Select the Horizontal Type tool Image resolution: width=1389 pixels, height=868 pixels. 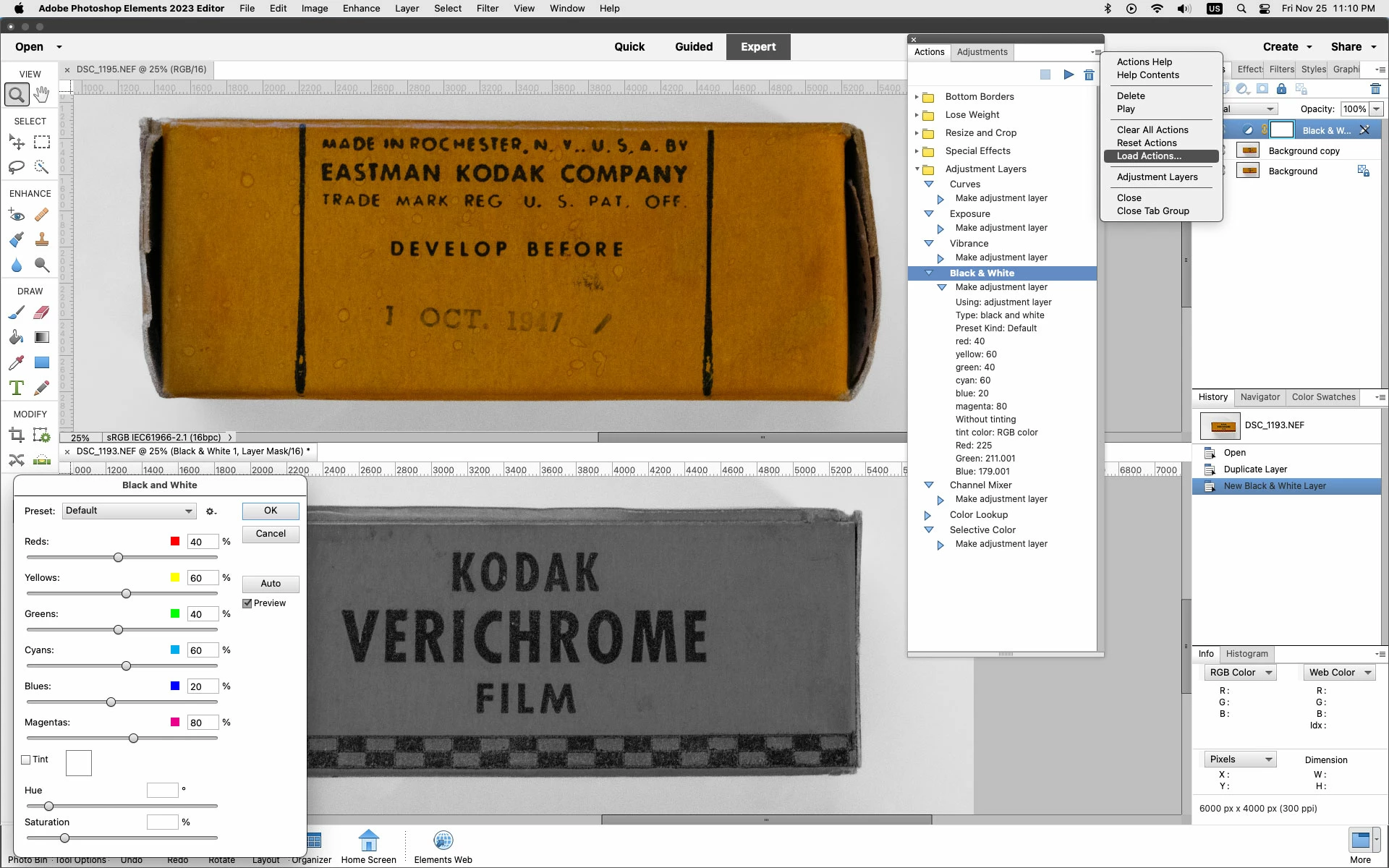pos(17,388)
